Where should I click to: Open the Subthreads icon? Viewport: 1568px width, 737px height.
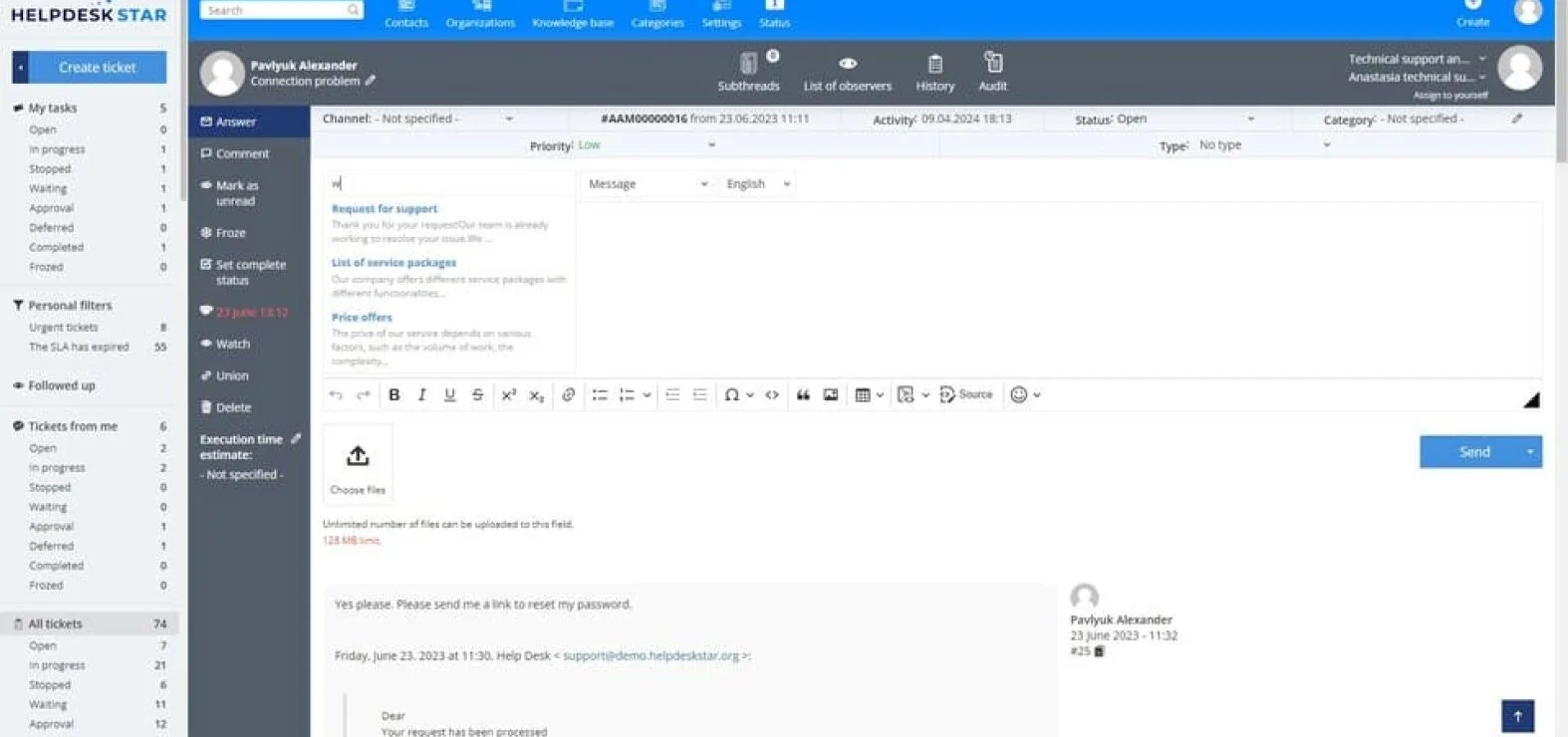pos(748,64)
